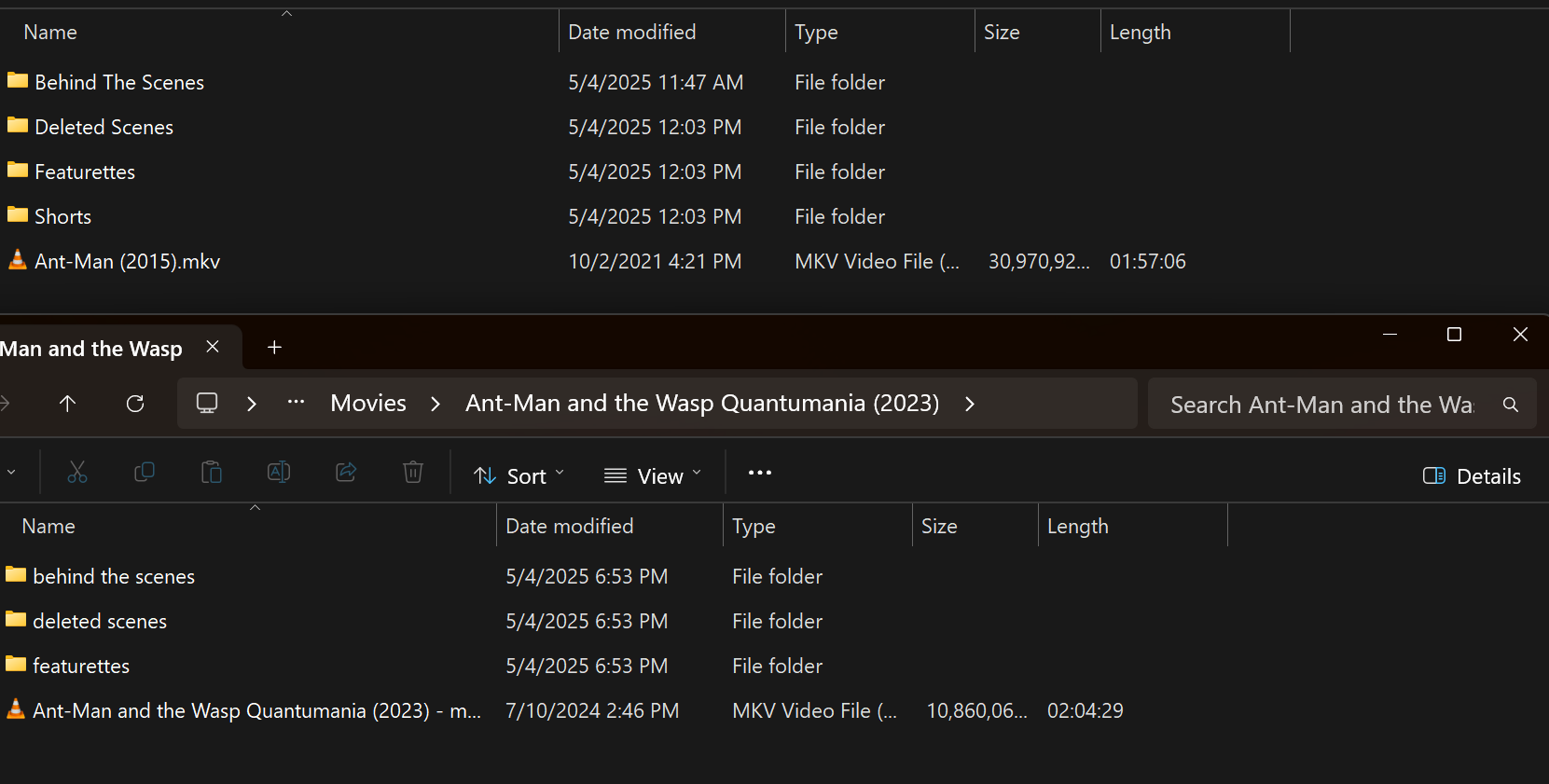Click Movies in the breadcrumb path

tap(368, 404)
